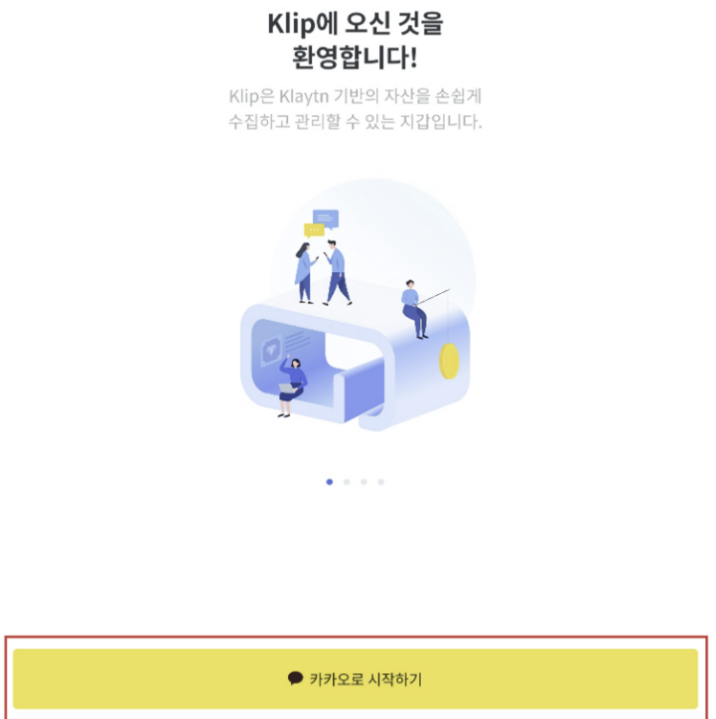Tap the man sitting with fishing rod
The image size is (716, 719).
(415, 310)
